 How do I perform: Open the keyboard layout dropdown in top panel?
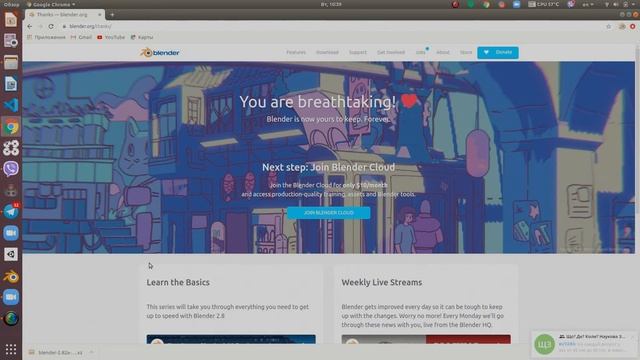point(588,4)
